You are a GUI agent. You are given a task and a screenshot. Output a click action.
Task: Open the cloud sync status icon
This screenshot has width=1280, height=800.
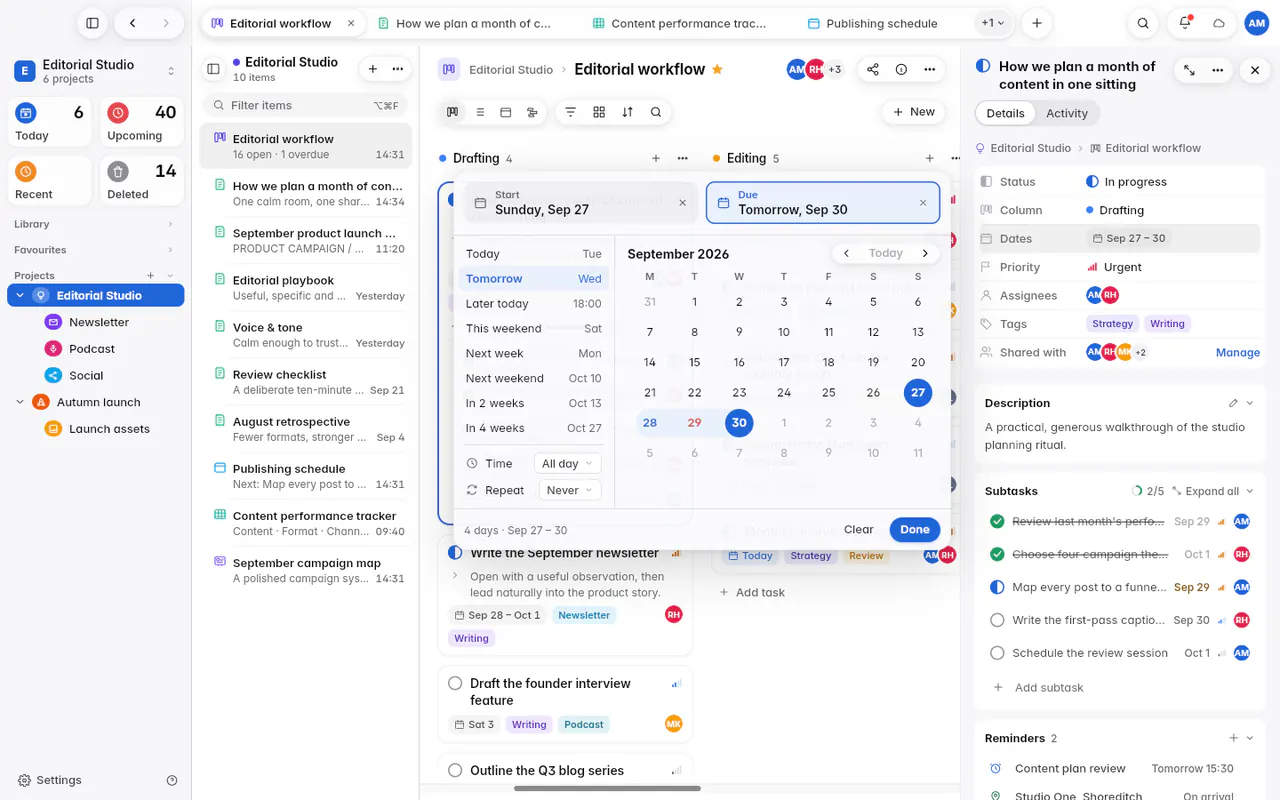(x=1219, y=23)
